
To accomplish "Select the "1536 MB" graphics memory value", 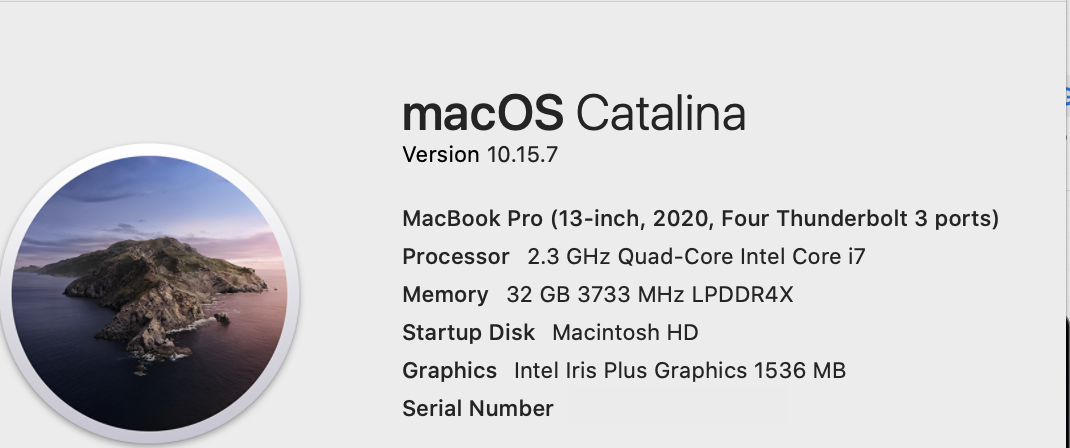I will tap(800, 371).
